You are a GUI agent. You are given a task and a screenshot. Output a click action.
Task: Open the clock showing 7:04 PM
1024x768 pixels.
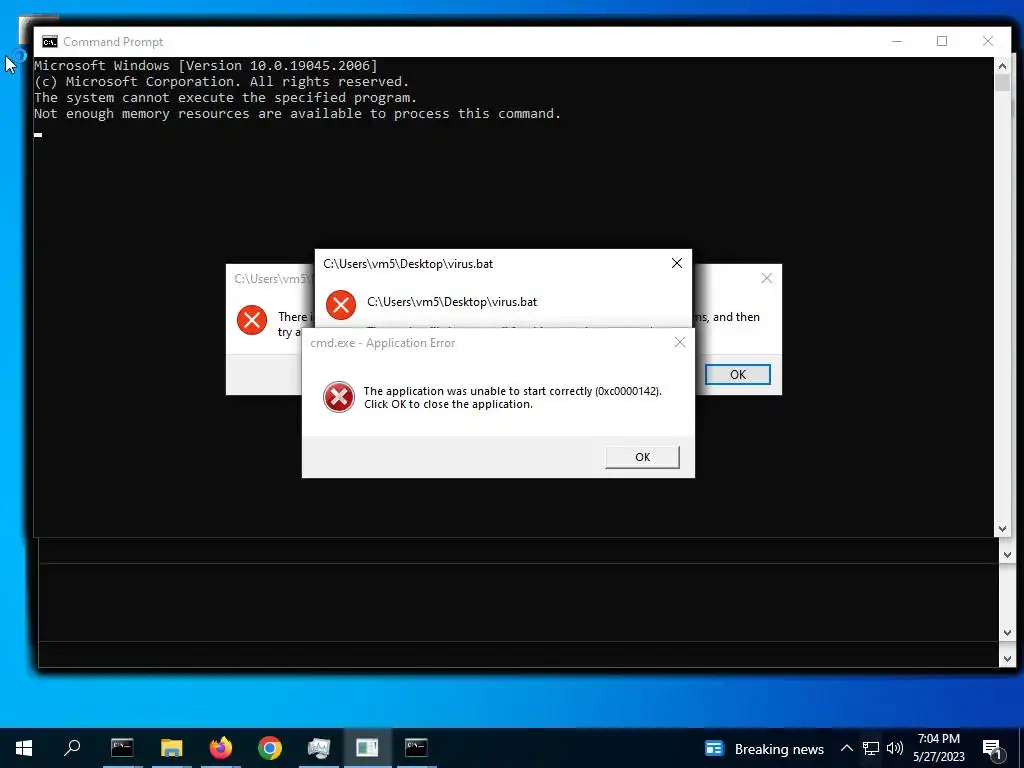[938, 748]
